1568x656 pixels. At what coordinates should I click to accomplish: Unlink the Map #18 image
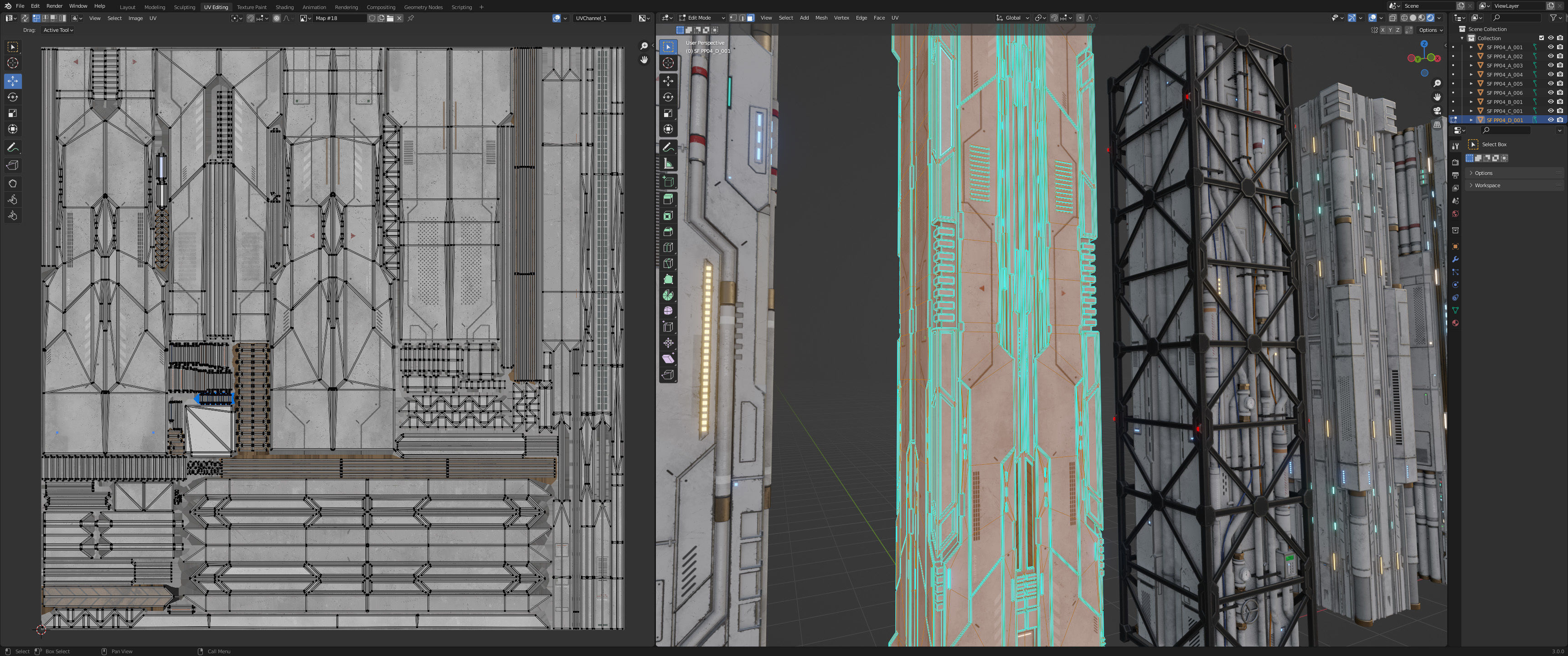pyautogui.click(x=399, y=18)
